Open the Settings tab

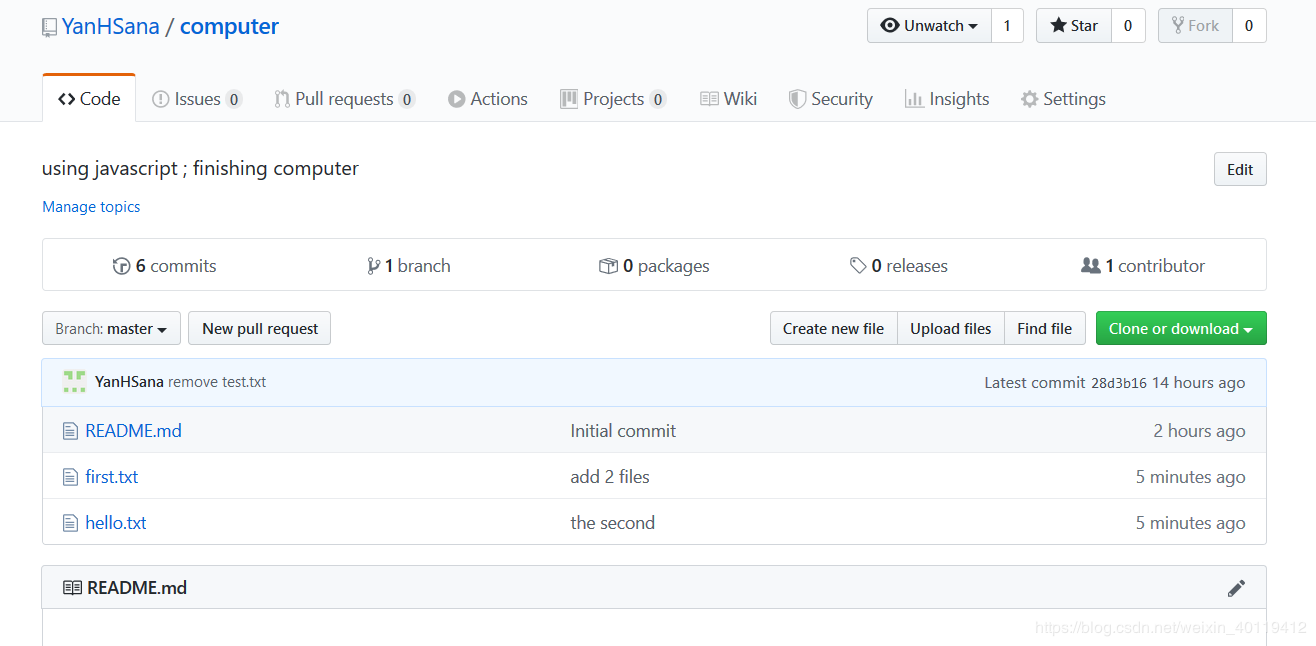coord(1063,99)
